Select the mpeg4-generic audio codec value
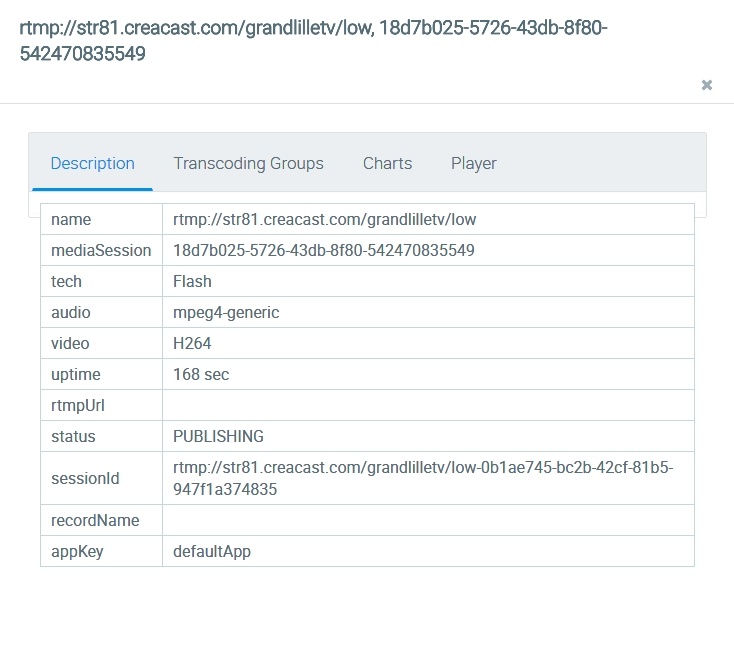 pos(226,312)
